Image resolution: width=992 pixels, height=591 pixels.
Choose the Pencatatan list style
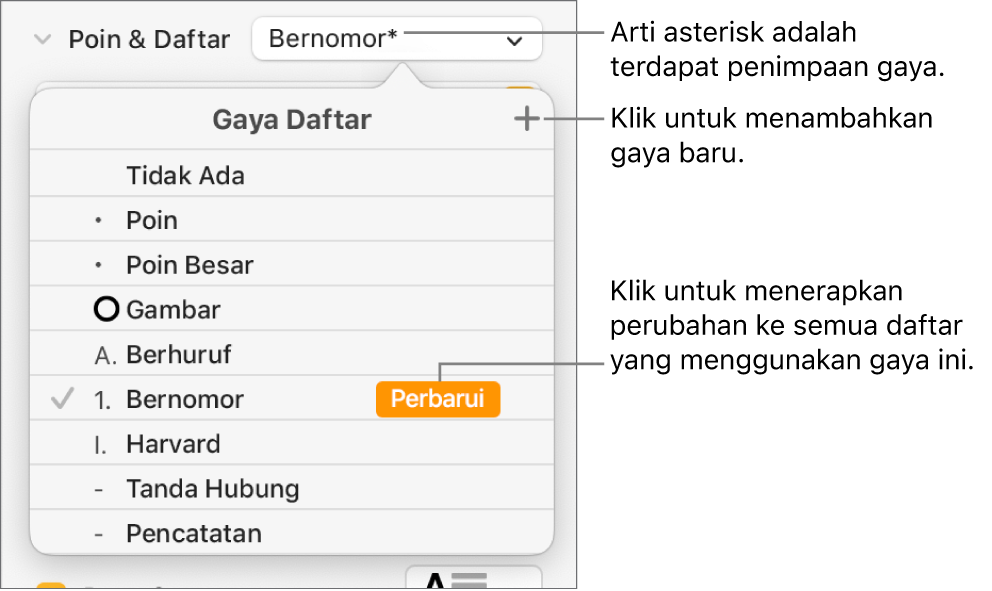coord(292,533)
